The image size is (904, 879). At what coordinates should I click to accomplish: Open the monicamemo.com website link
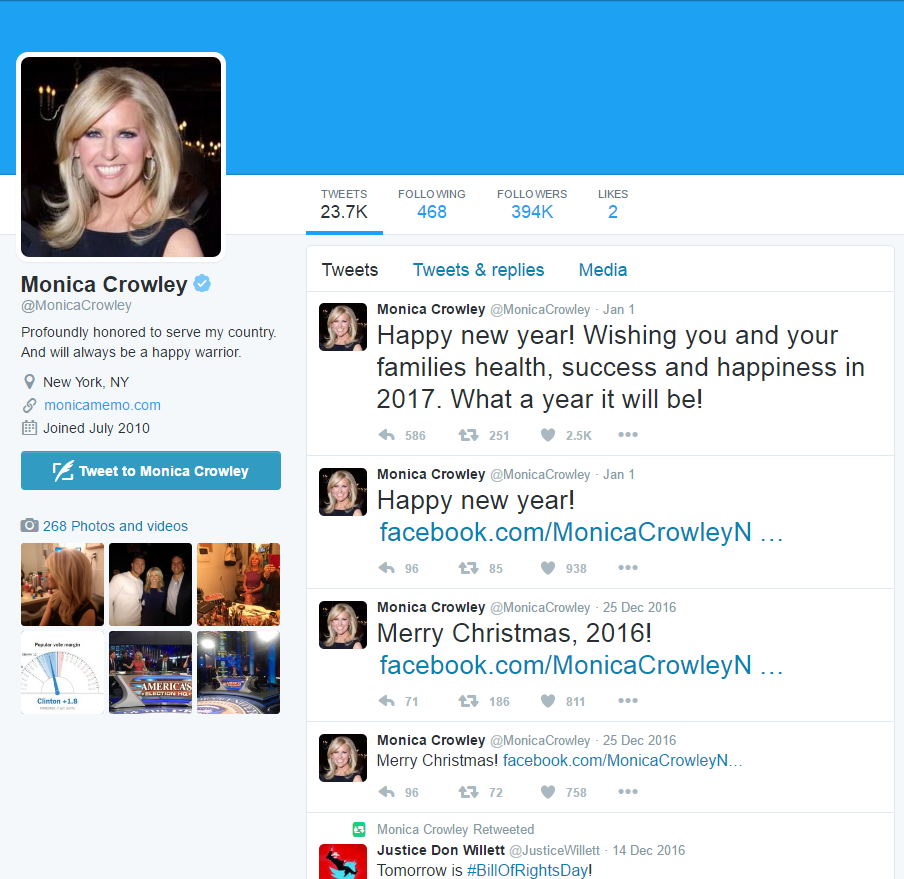click(102, 405)
